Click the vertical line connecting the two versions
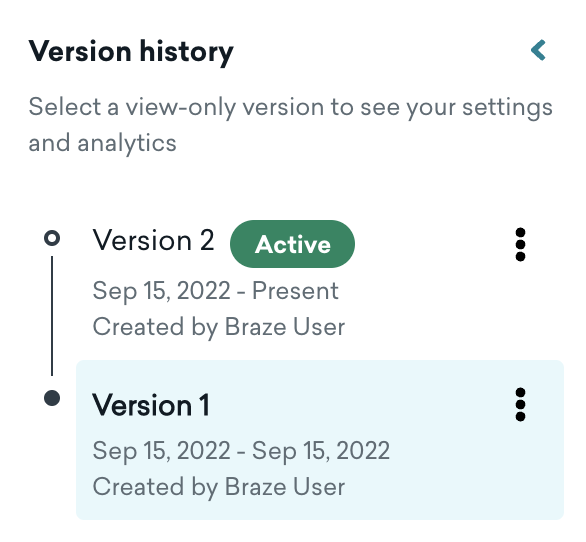The width and height of the screenshot is (586, 542). click(52, 316)
